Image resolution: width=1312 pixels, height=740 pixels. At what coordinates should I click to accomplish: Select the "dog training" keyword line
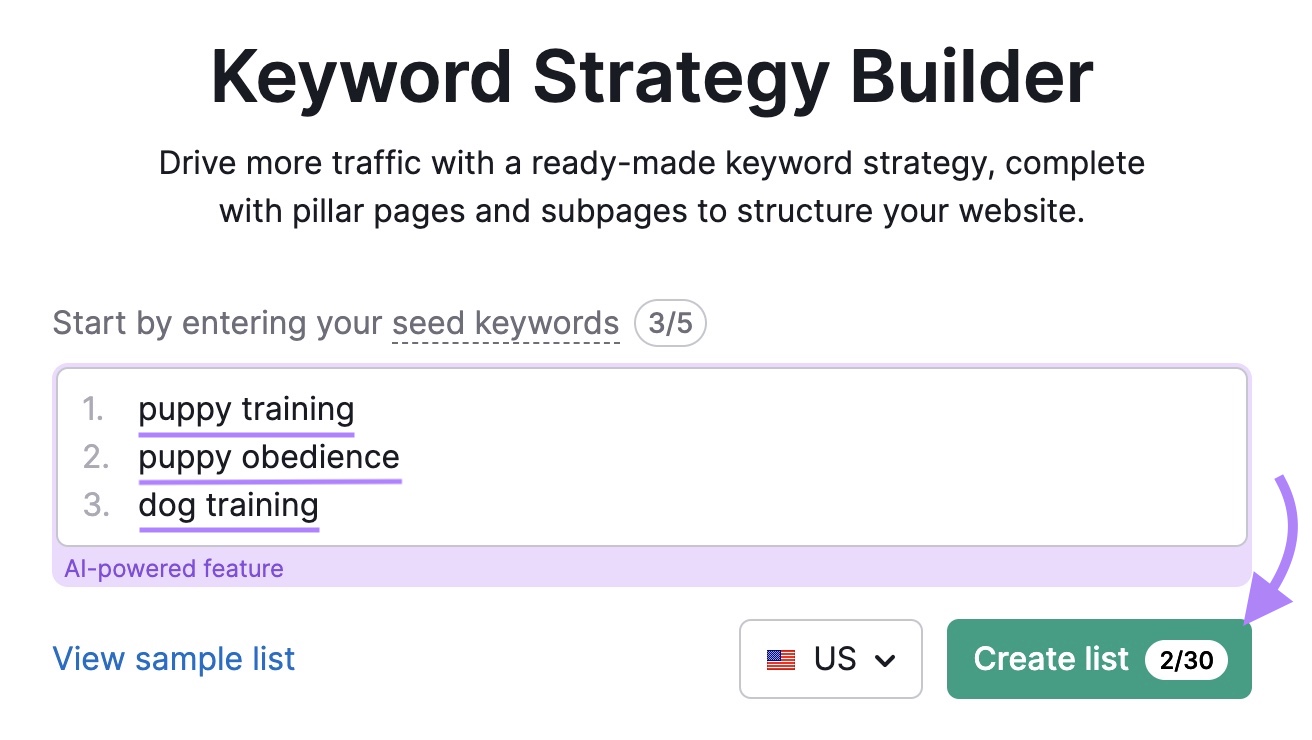click(228, 506)
